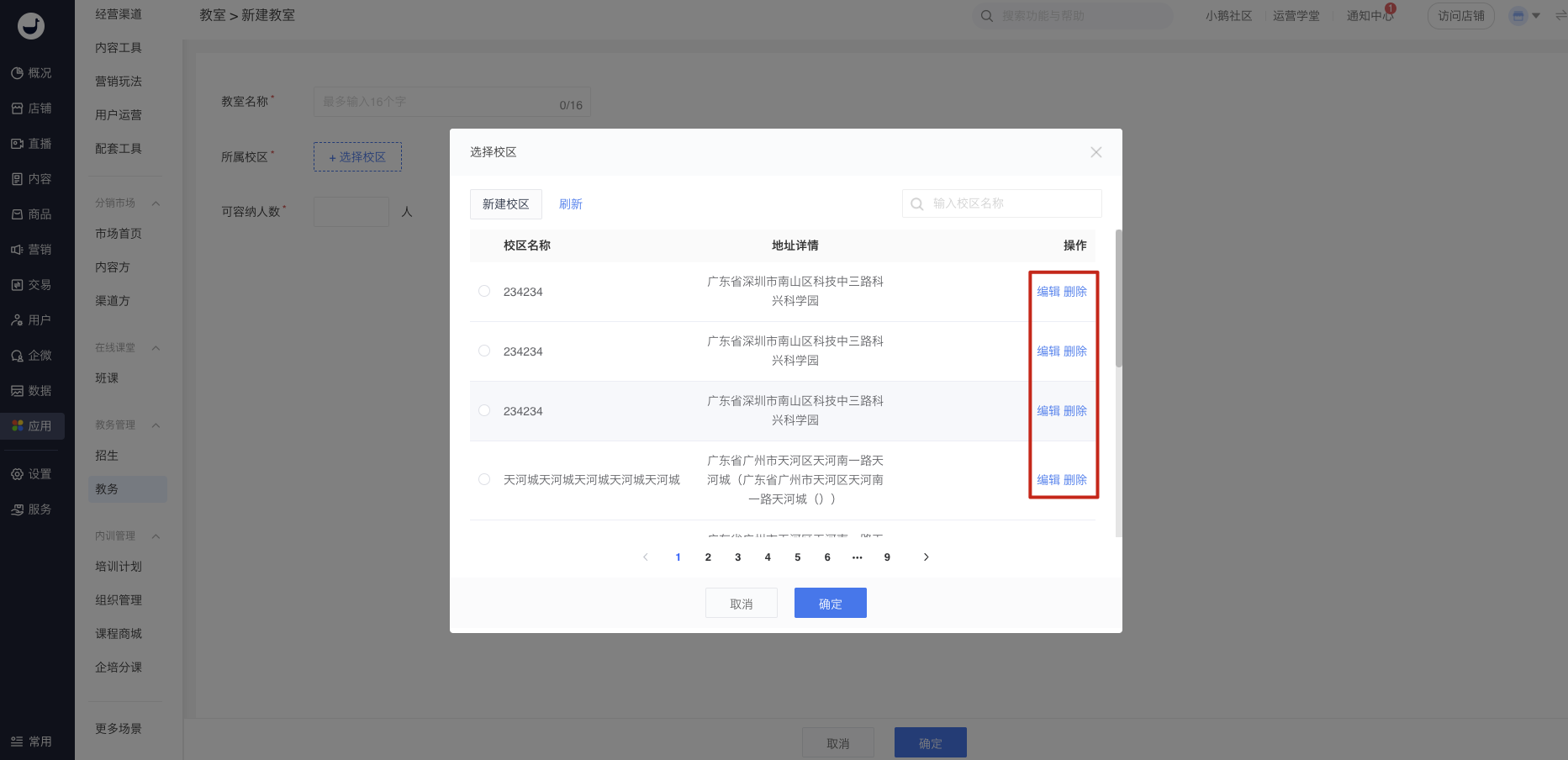Collapse the 教务管理 menu group
The image size is (1568, 760).
pyautogui.click(x=156, y=425)
